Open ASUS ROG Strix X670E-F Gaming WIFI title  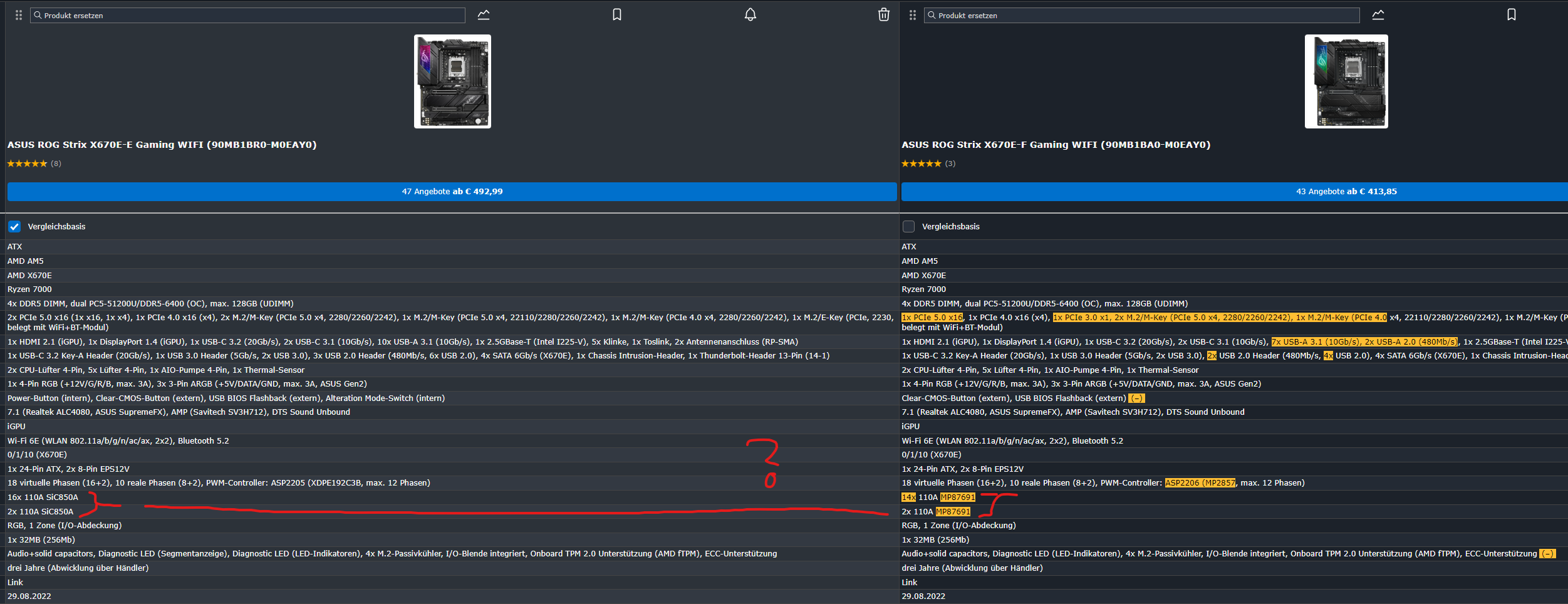pyautogui.click(x=1056, y=145)
